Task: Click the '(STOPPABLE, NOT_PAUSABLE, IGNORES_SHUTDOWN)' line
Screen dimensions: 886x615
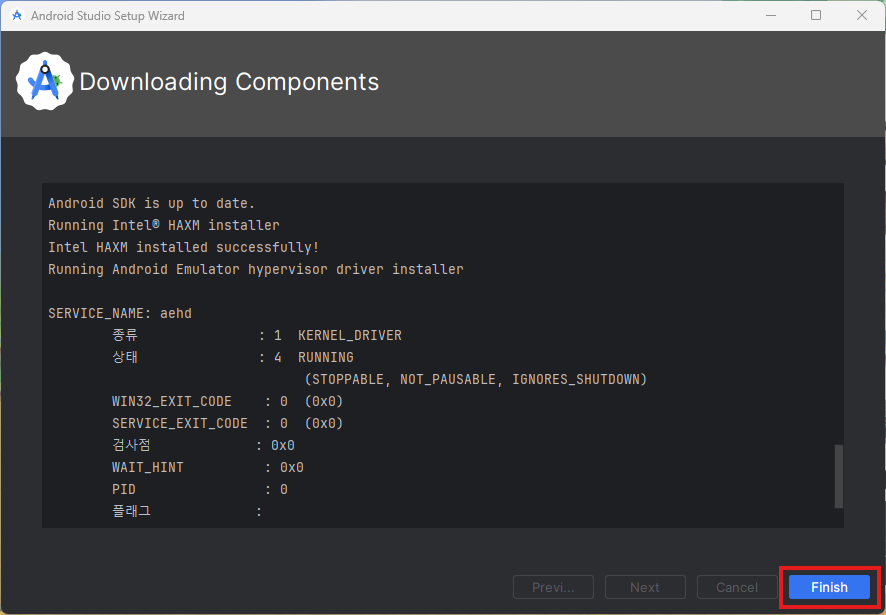Action: click(476, 379)
